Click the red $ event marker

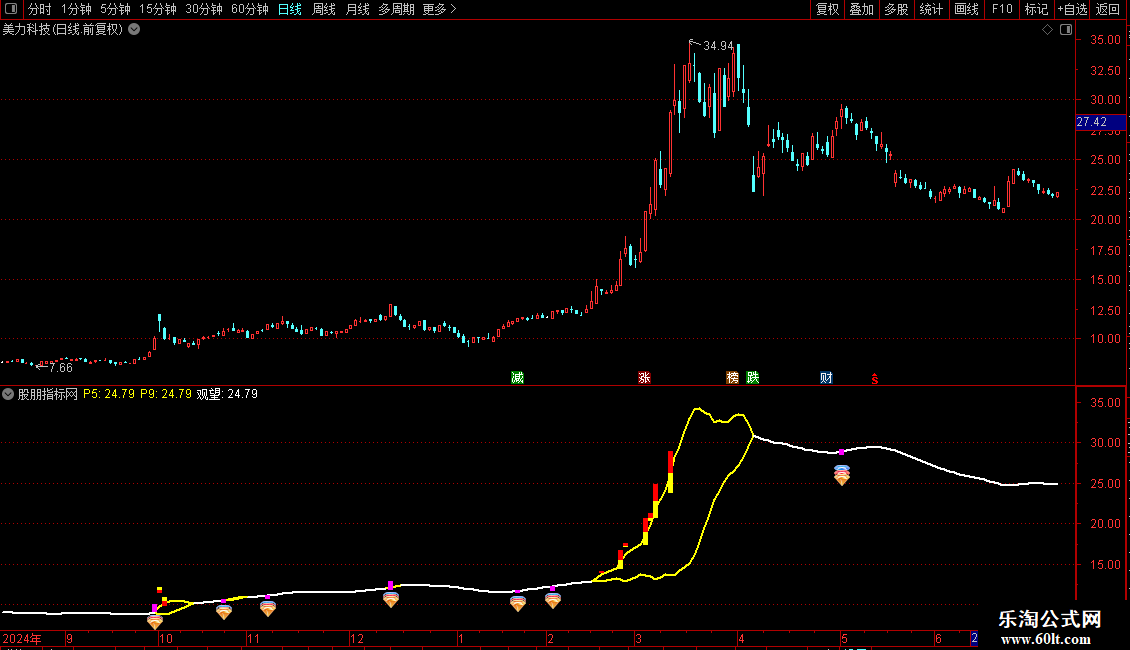click(x=875, y=379)
